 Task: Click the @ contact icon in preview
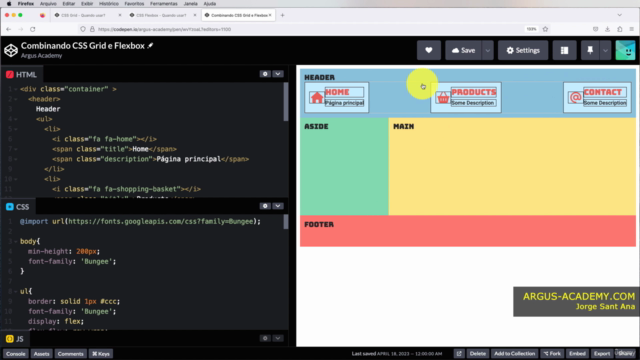point(576,98)
